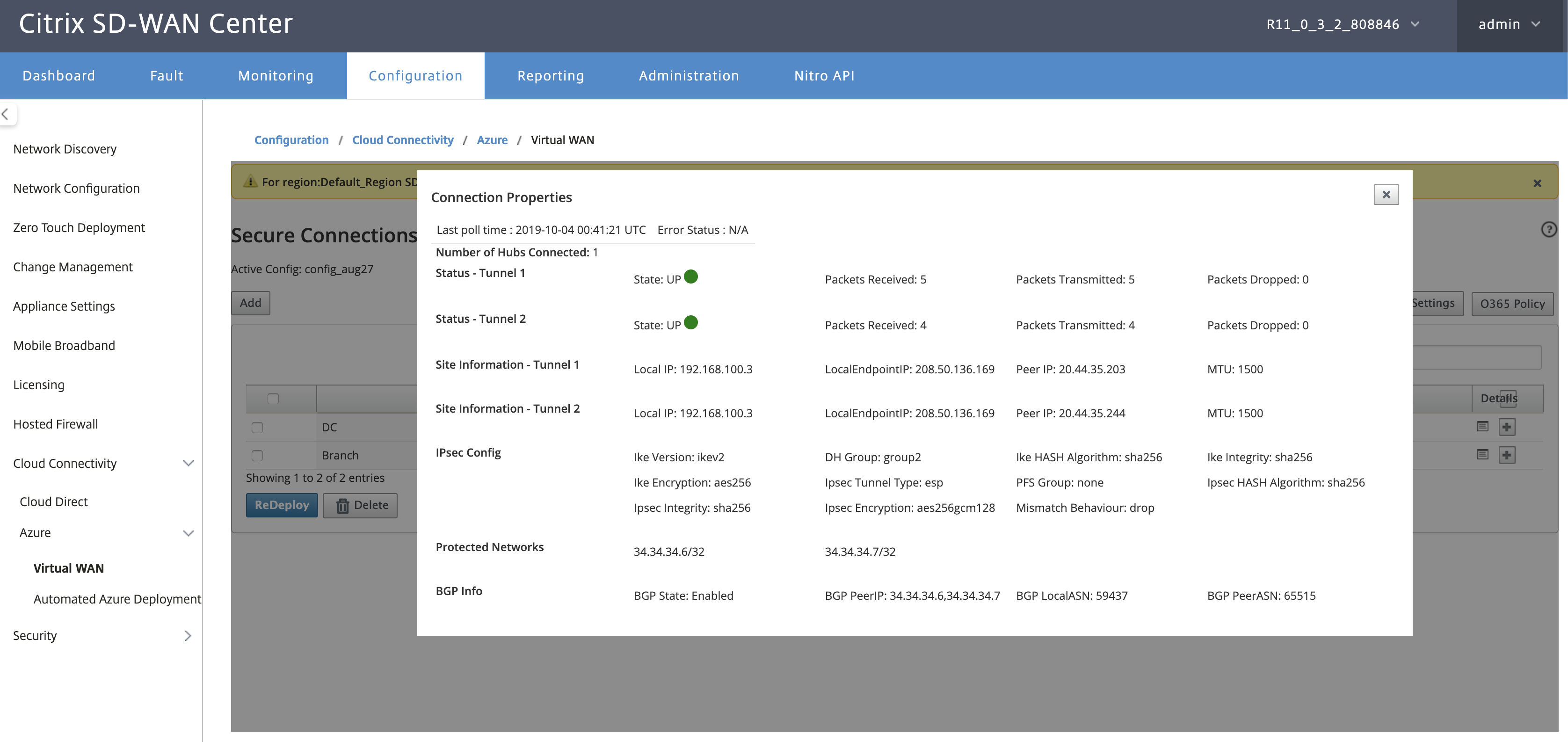This screenshot has width=1568, height=742.
Task: Expand the Security sidebar section
Action: pos(102,635)
